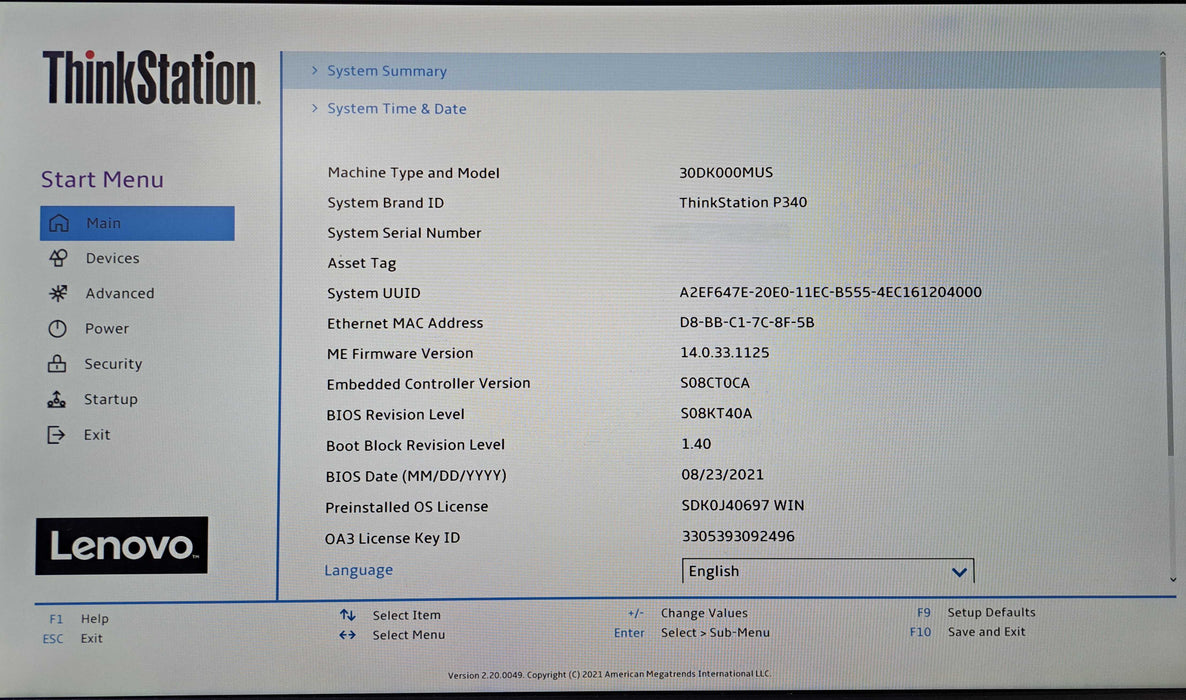This screenshot has width=1186, height=700.
Task: Click the scrollbar down arrow
Action: [1173, 580]
